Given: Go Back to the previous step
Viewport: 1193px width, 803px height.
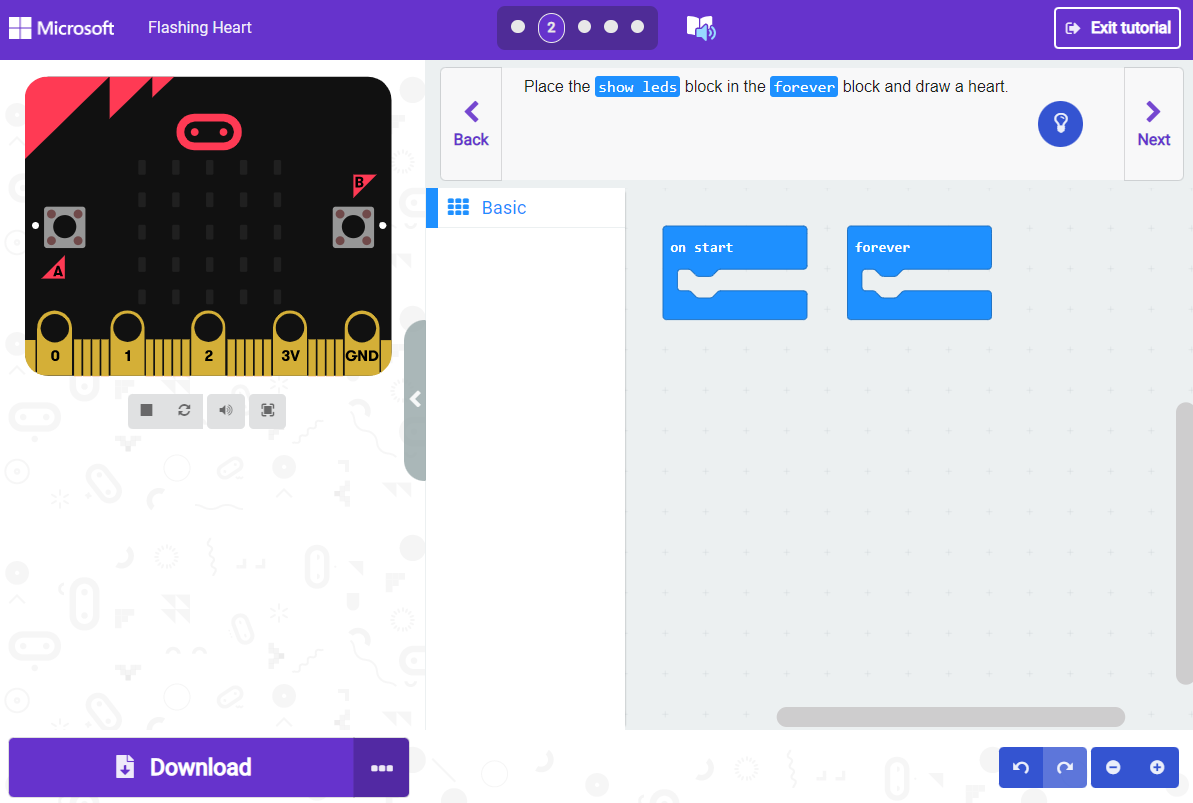Looking at the screenshot, I should [x=470, y=124].
